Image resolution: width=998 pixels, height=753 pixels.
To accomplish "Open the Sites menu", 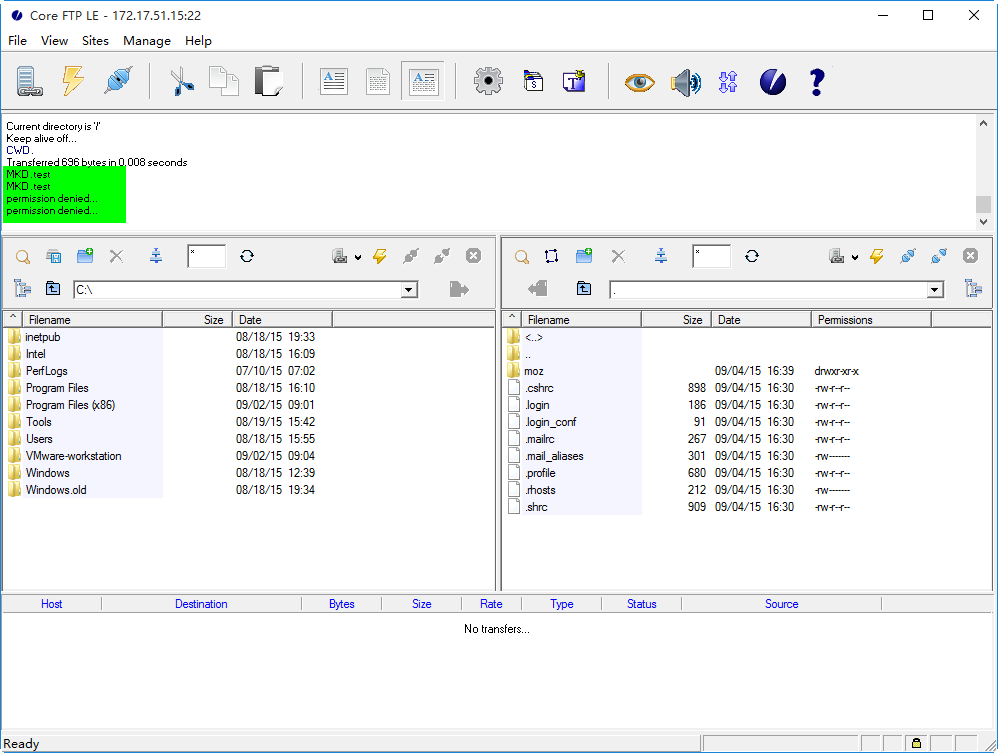I will coord(95,41).
